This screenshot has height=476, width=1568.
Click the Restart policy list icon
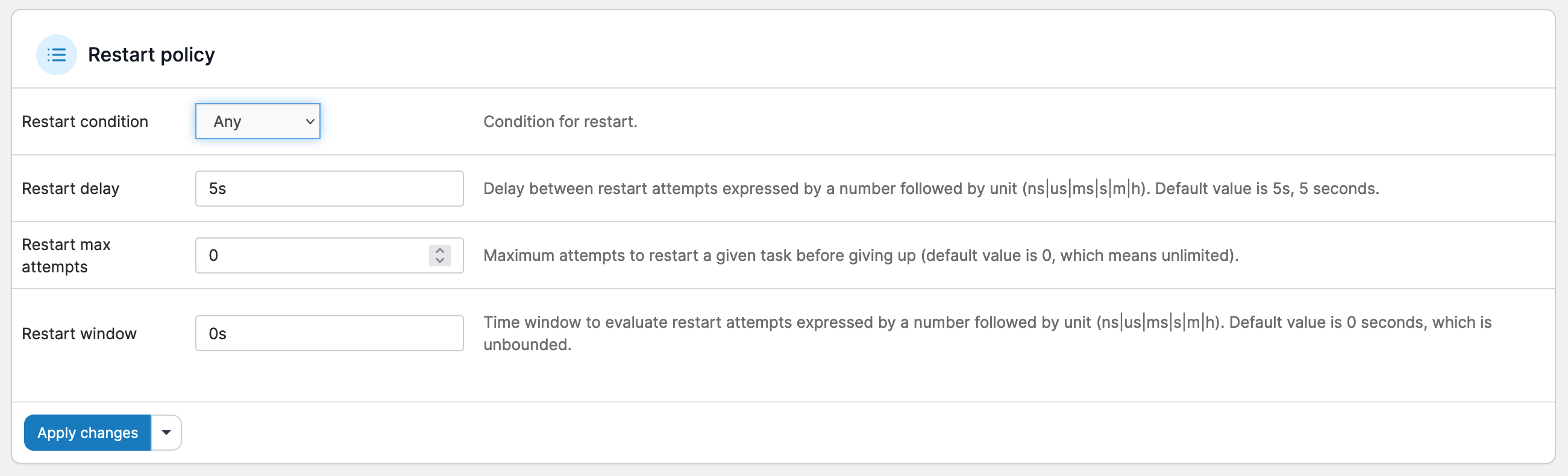tap(57, 55)
